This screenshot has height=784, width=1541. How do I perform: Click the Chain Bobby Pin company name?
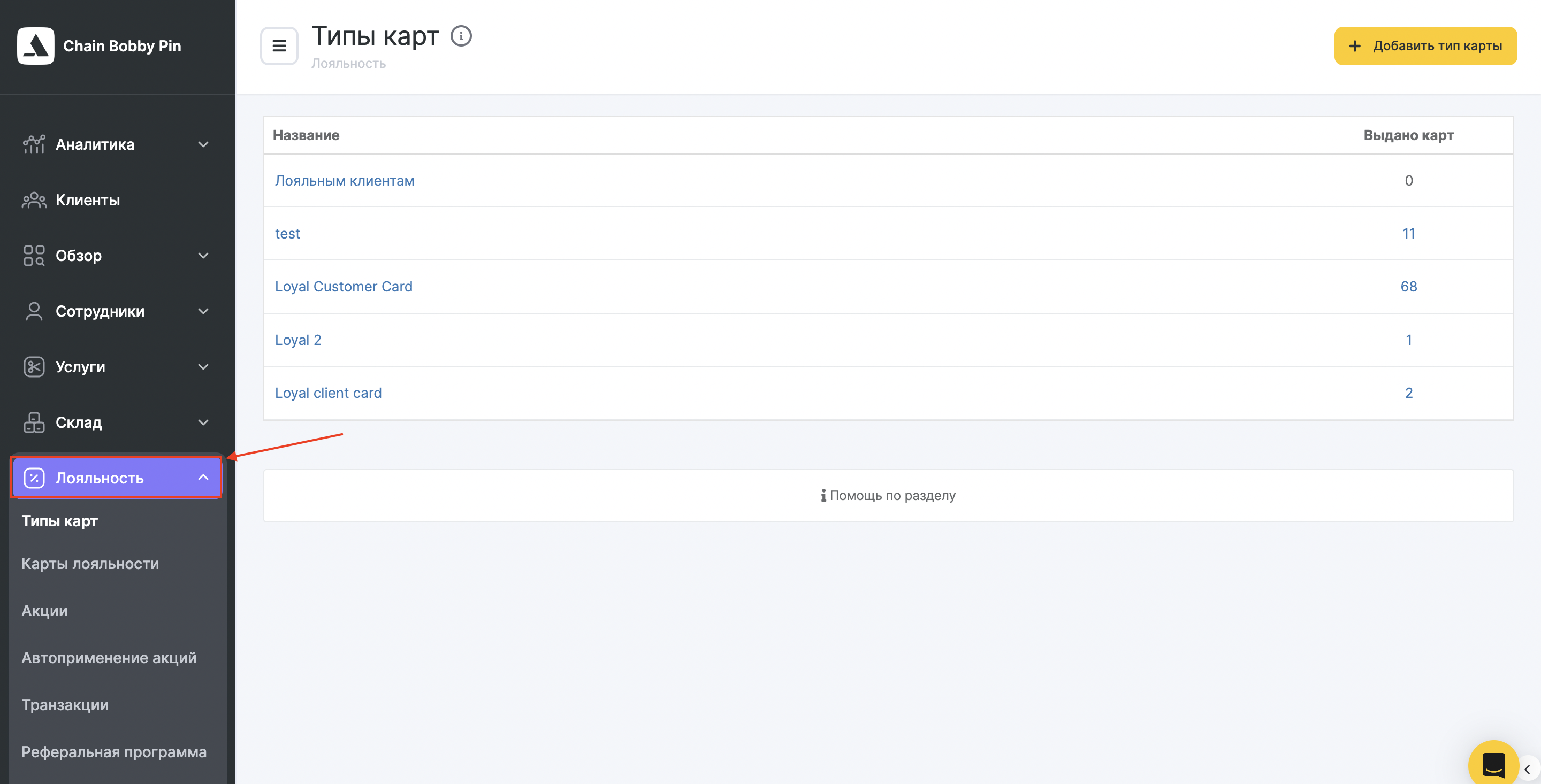(x=122, y=46)
